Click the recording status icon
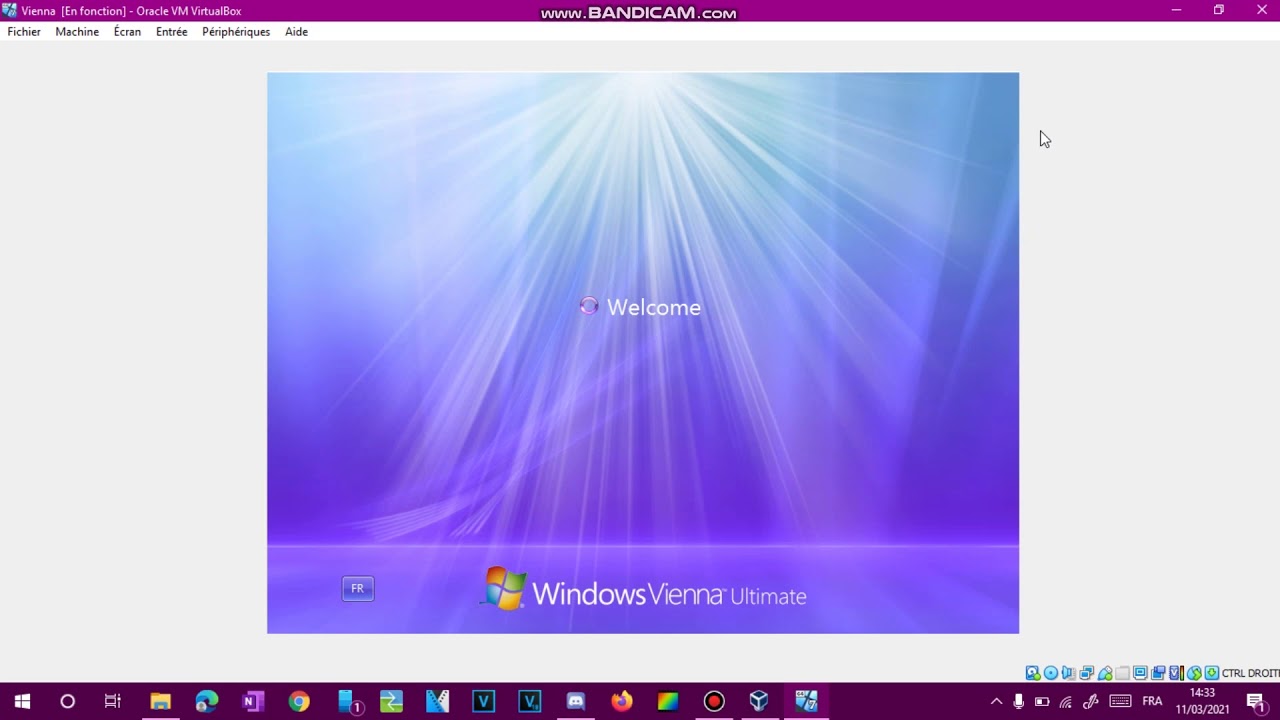 click(1158, 673)
